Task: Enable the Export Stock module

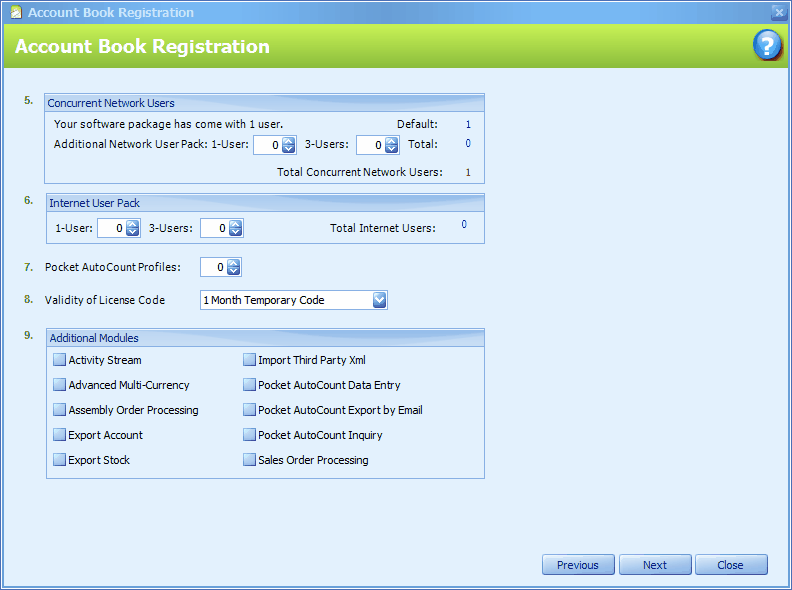Action: tap(60, 460)
